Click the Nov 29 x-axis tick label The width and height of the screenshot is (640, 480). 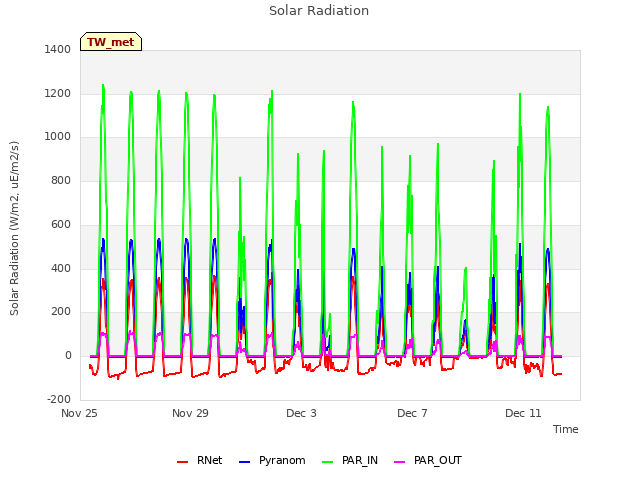click(190, 413)
